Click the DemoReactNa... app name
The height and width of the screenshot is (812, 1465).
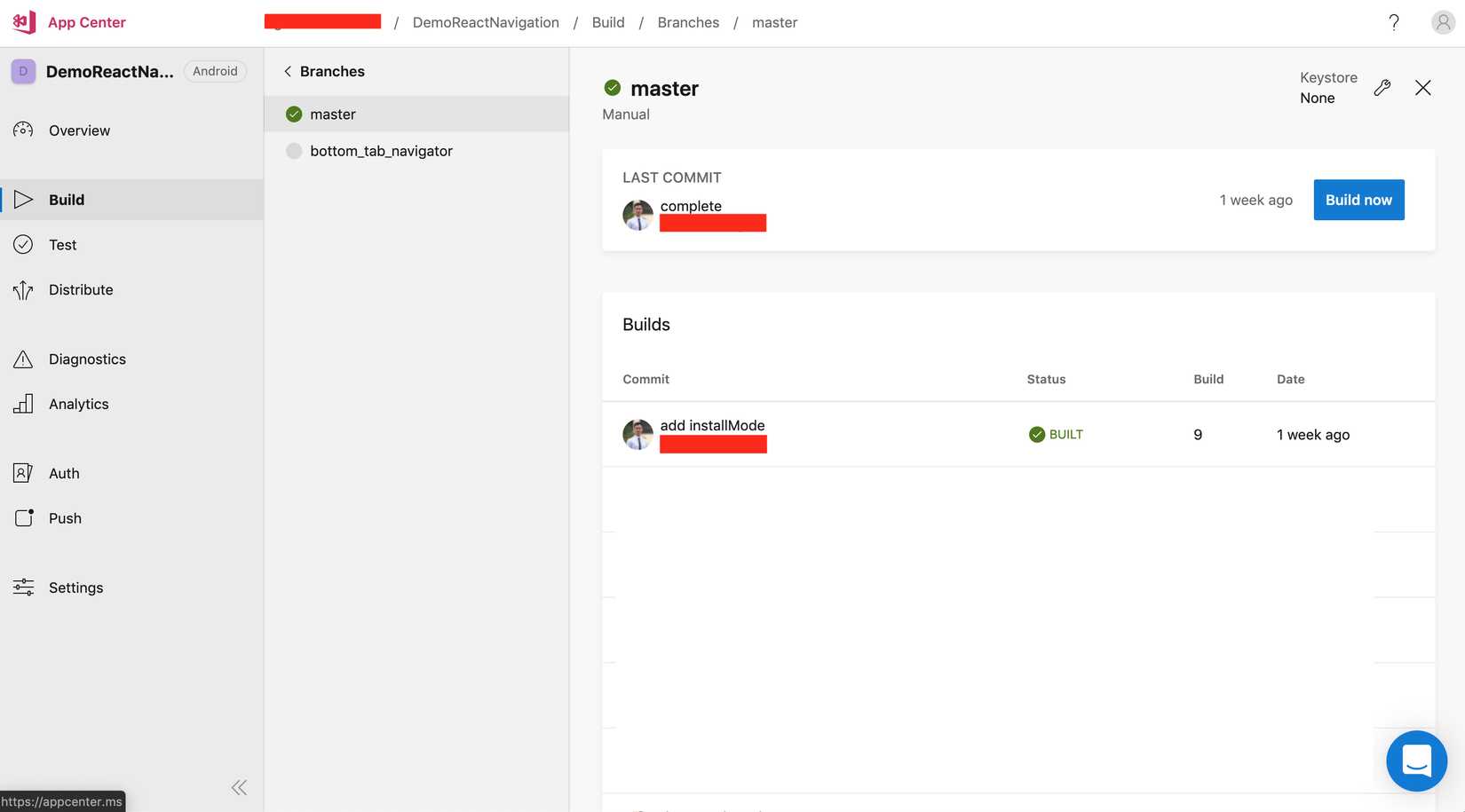pos(109,71)
